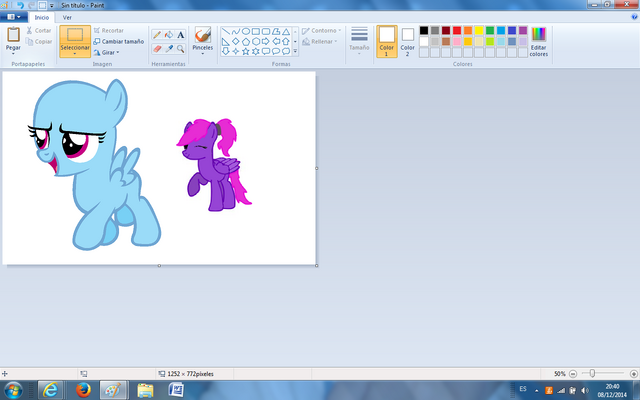Choose the Six-point star shape

pyautogui.click(x=256, y=51)
